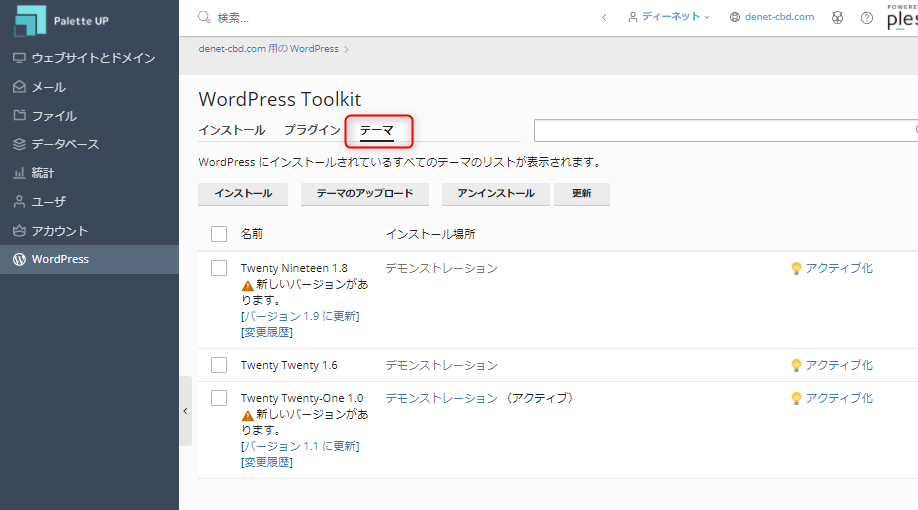Toggle the select-all checkbox in header
Viewport: 918px width, 510px height.
click(219, 234)
